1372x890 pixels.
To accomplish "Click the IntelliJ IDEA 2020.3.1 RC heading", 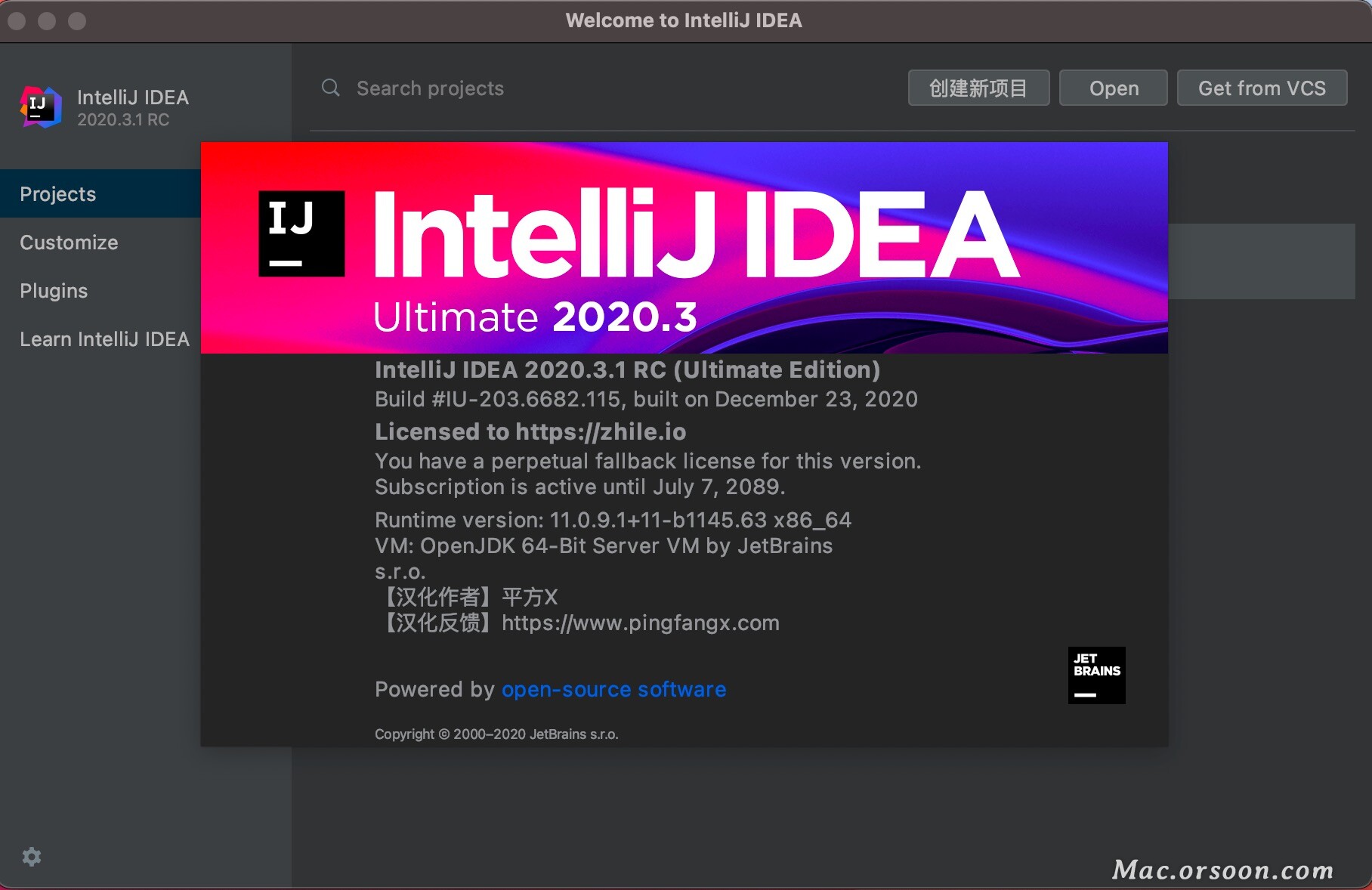I will pyautogui.click(x=627, y=369).
